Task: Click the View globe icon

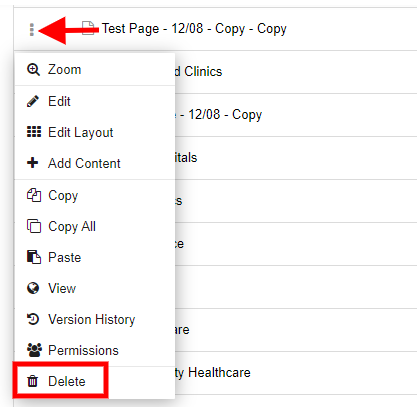Action: (x=33, y=288)
